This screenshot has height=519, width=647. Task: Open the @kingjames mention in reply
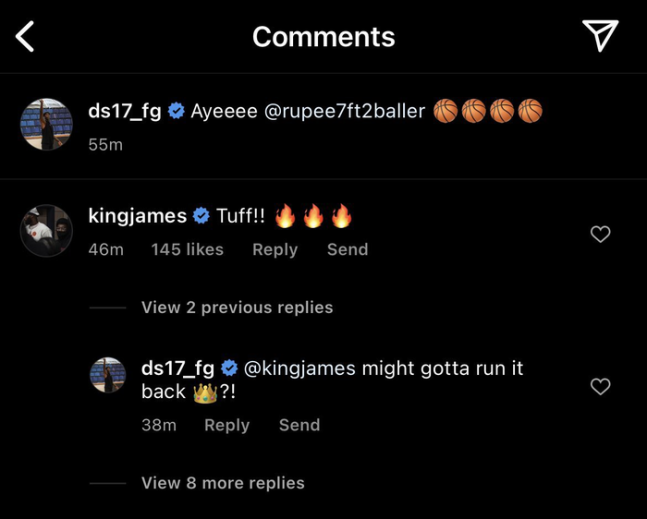coord(299,368)
